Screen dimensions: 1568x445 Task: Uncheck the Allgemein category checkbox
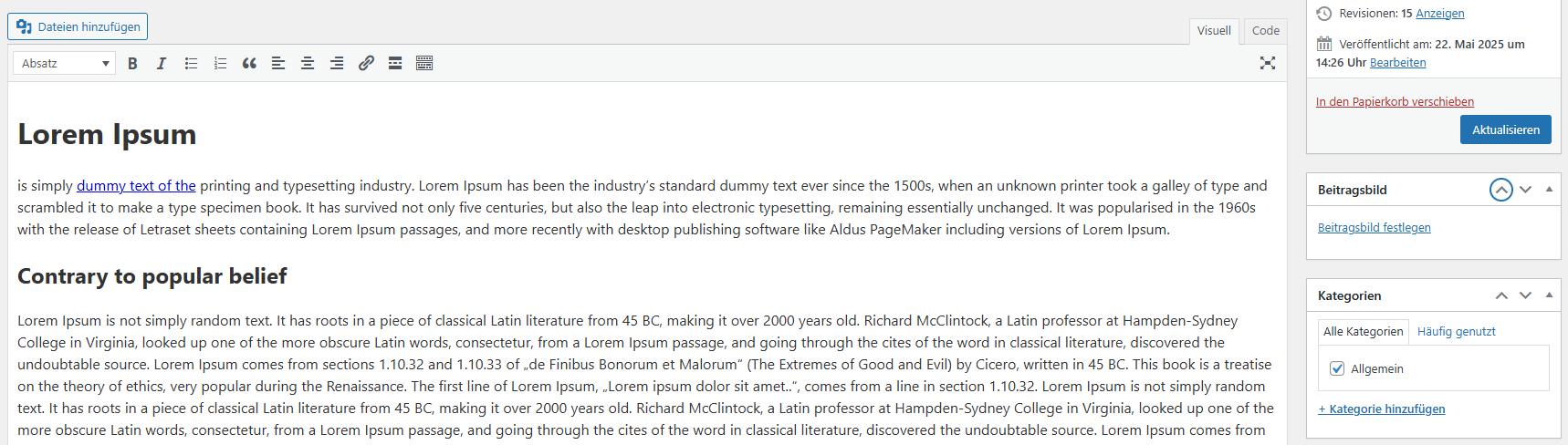tap(1337, 368)
